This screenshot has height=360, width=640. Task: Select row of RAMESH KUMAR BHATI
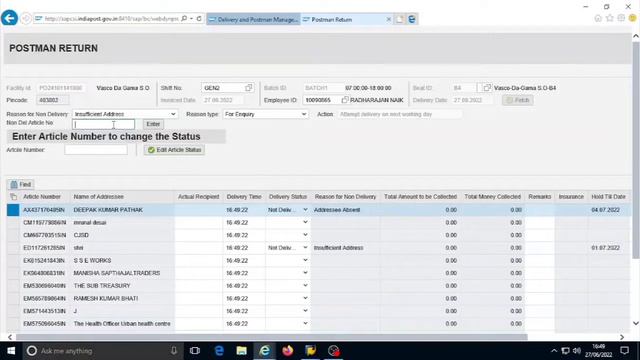click(13, 298)
